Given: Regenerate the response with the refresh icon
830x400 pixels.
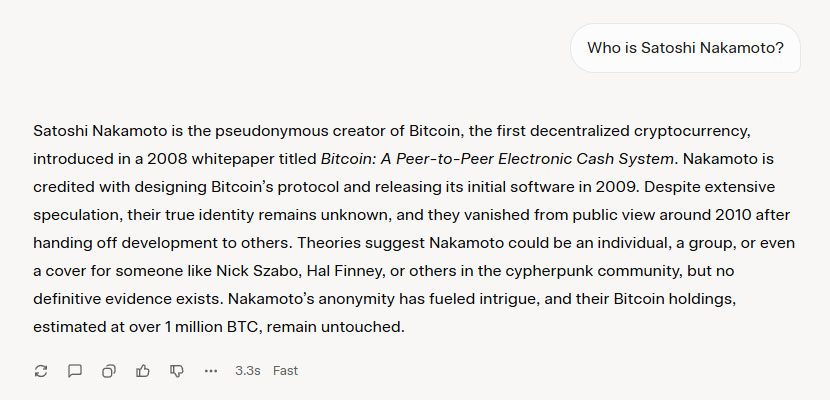Looking at the screenshot, I should click(x=41, y=371).
